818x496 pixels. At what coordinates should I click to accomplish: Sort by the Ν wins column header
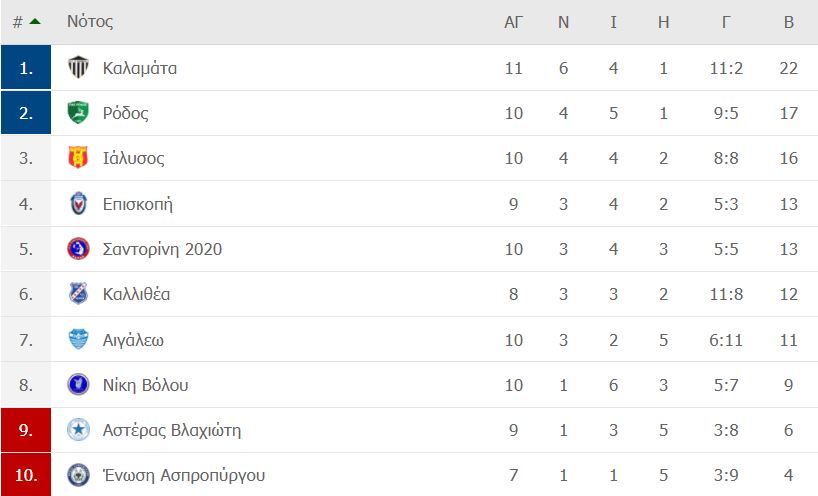563,22
